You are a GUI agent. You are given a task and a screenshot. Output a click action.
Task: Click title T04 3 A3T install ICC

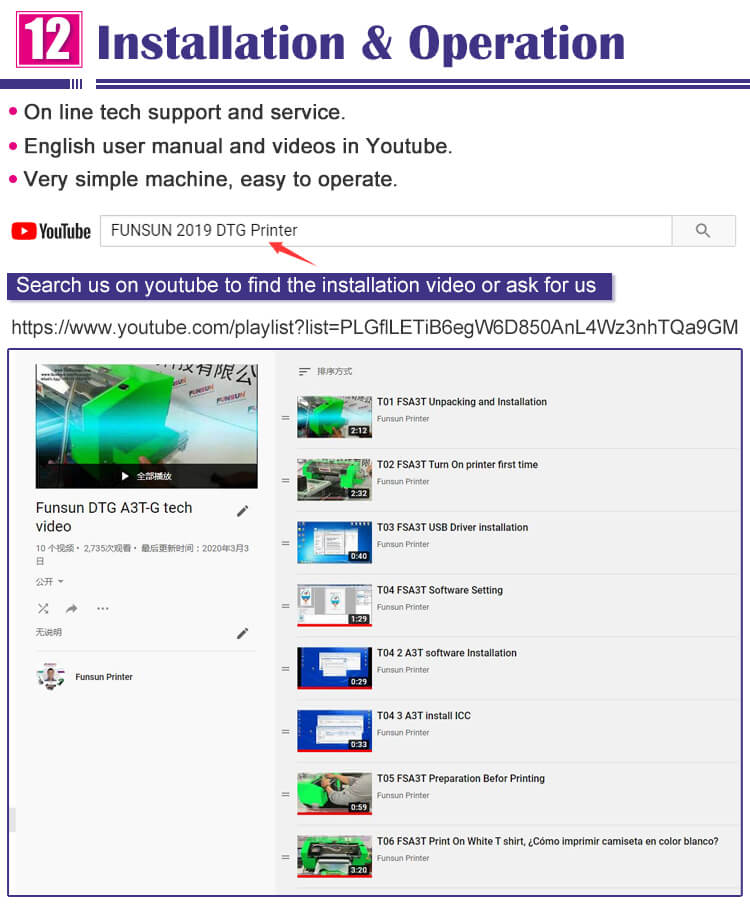(424, 716)
